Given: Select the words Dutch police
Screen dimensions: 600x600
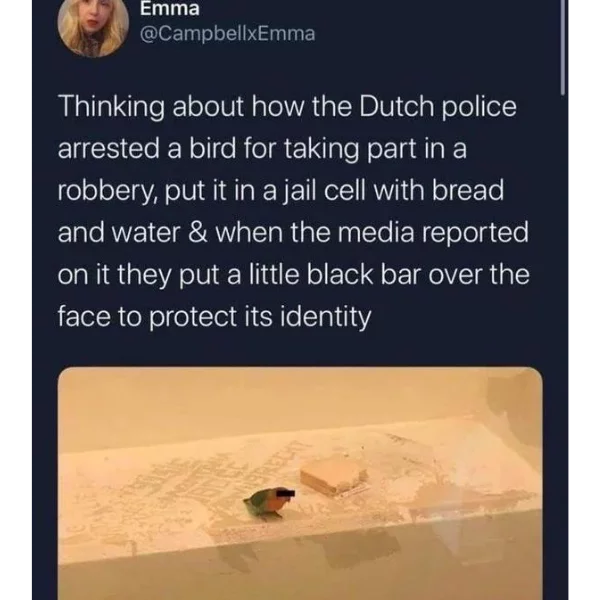Looking at the screenshot, I should click(437, 106).
